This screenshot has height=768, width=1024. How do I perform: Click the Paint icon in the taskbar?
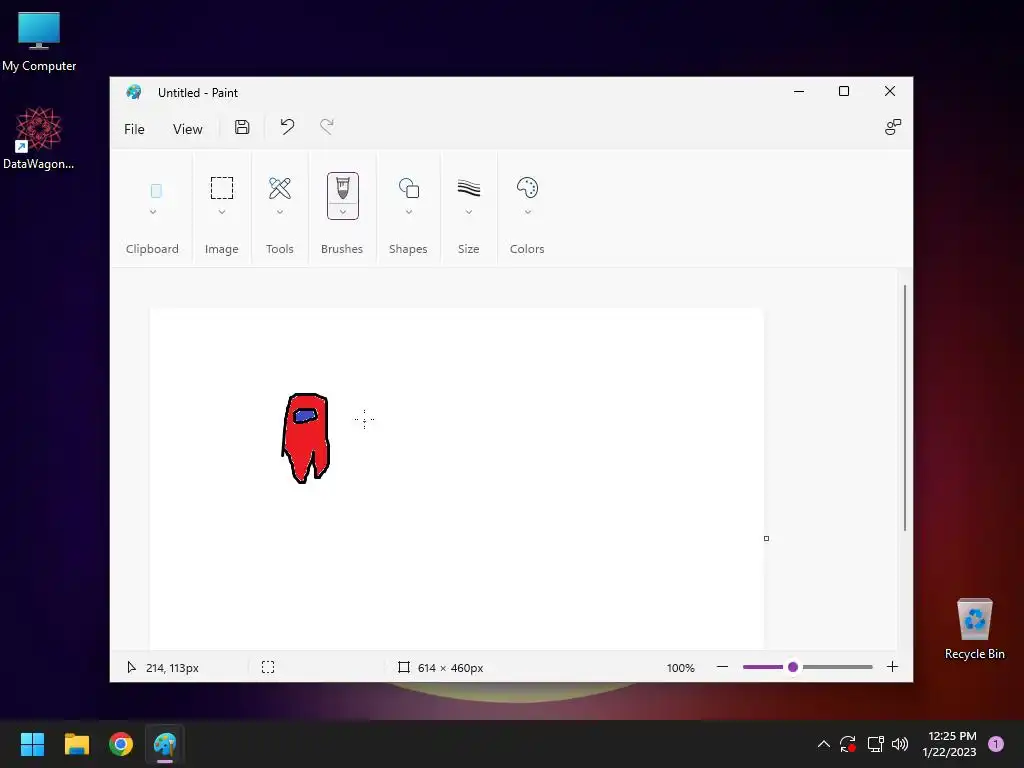[x=165, y=744]
